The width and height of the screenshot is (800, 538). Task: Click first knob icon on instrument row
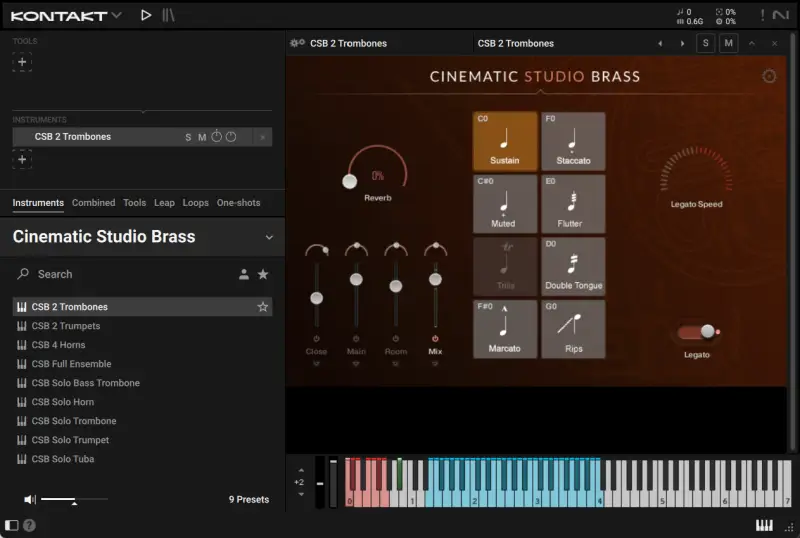[216, 136]
